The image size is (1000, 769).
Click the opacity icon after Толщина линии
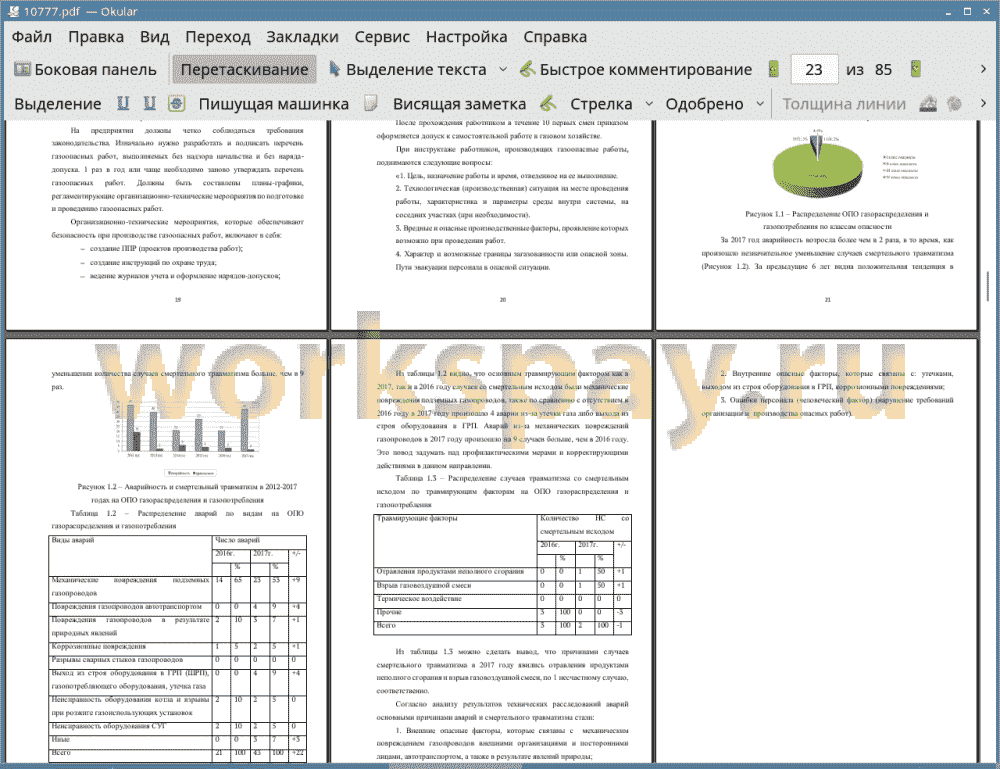click(928, 103)
